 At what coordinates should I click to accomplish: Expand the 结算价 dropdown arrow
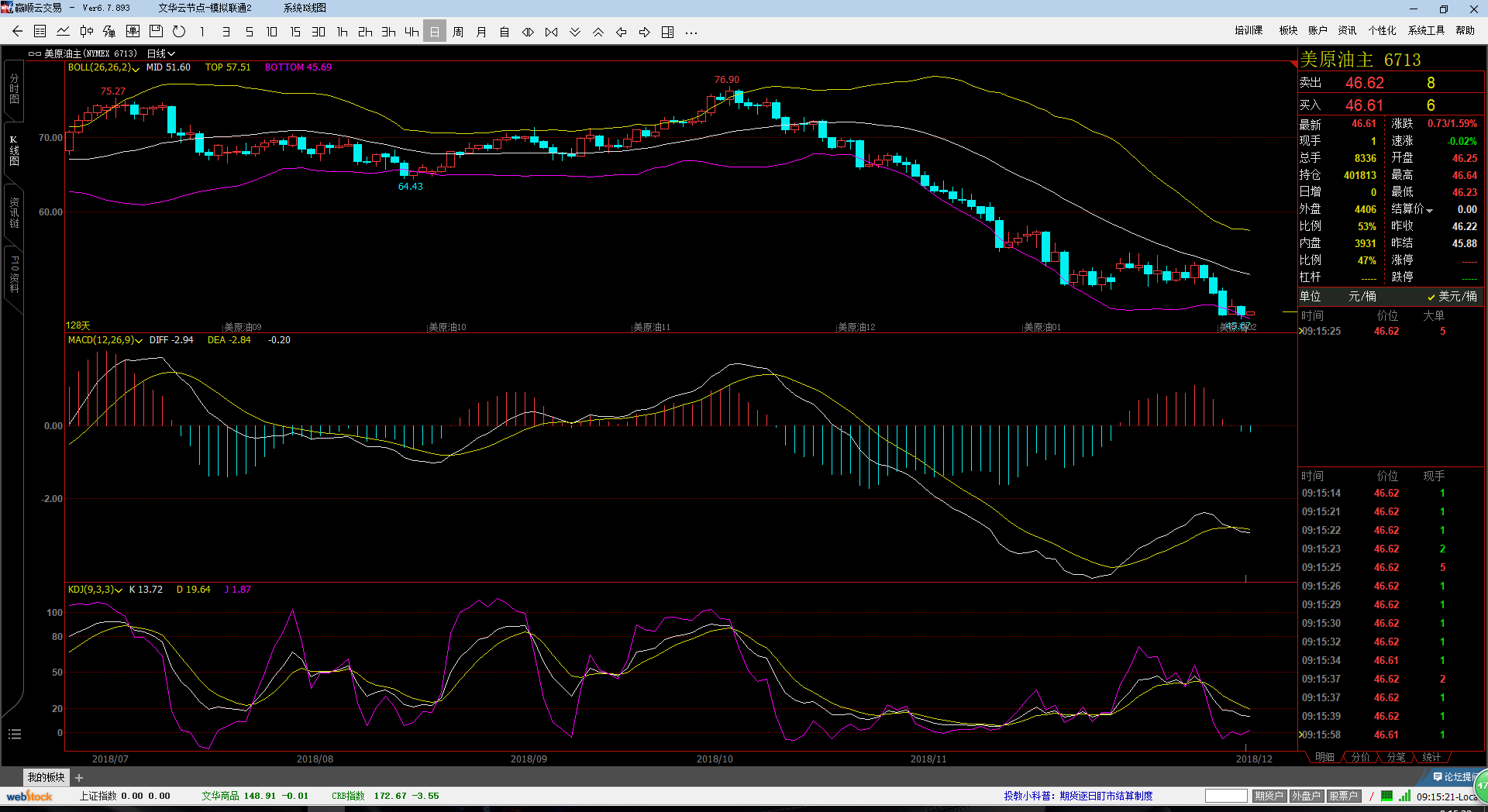click(x=1430, y=210)
